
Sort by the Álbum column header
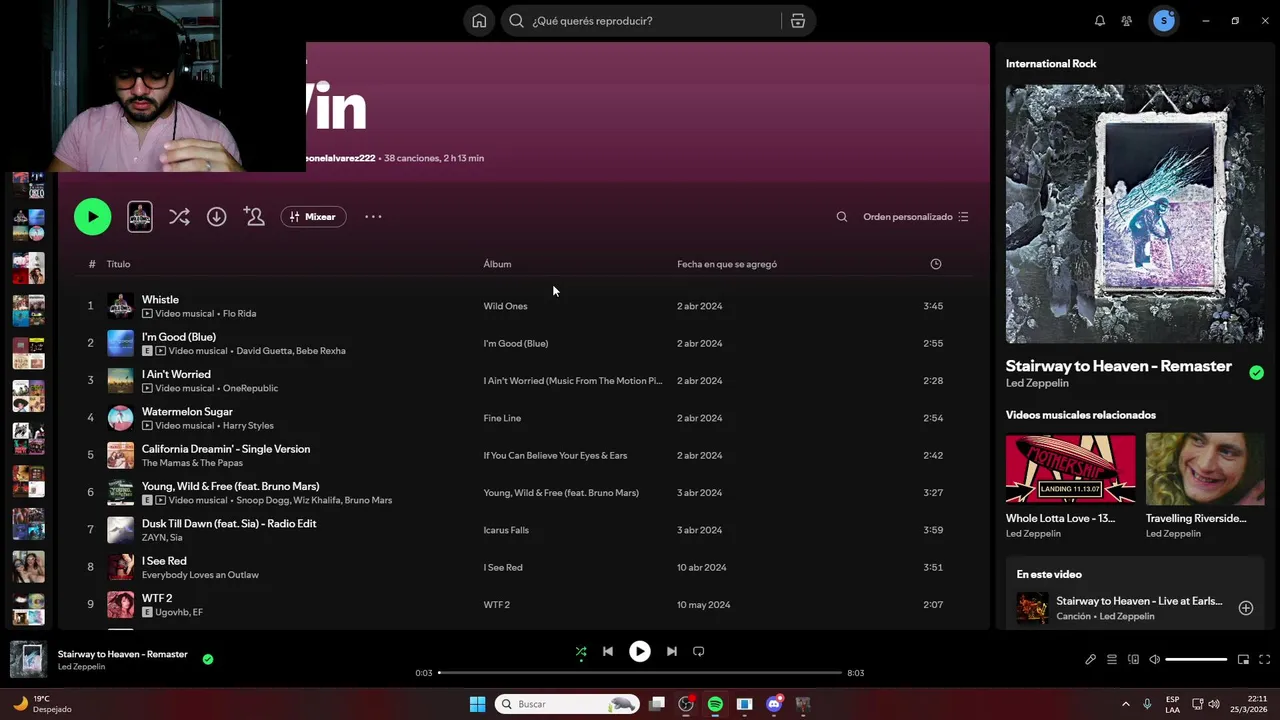coord(497,264)
